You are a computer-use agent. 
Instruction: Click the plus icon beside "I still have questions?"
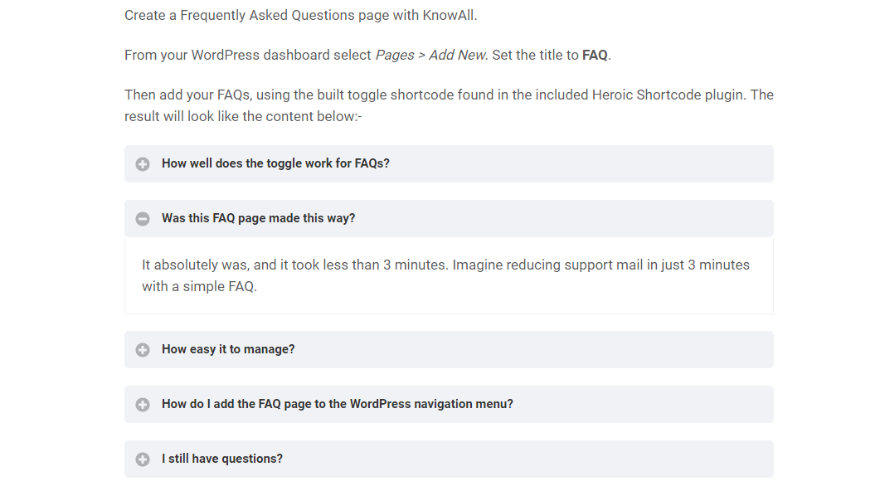click(x=143, y=459)
